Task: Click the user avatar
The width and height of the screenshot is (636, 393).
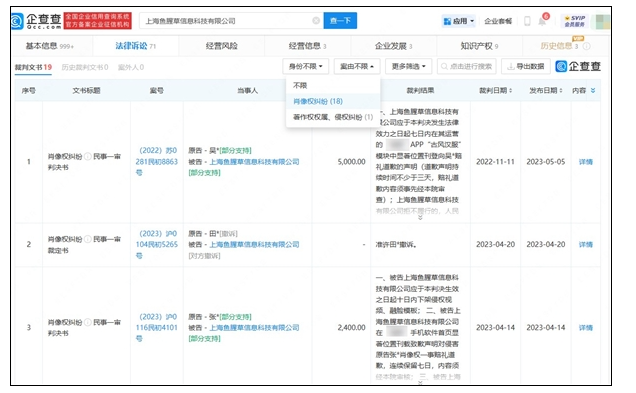Action: 602,21
